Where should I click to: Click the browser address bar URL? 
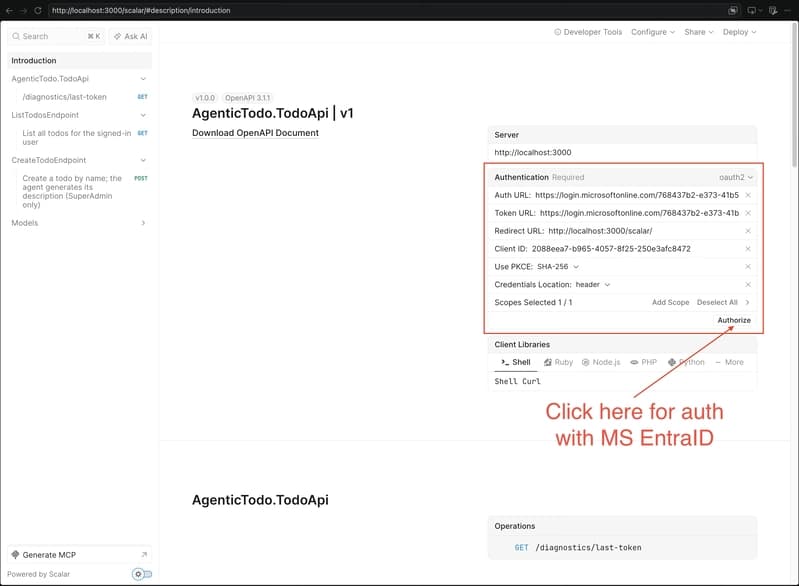pyautogui.click(x=141, y=10)
